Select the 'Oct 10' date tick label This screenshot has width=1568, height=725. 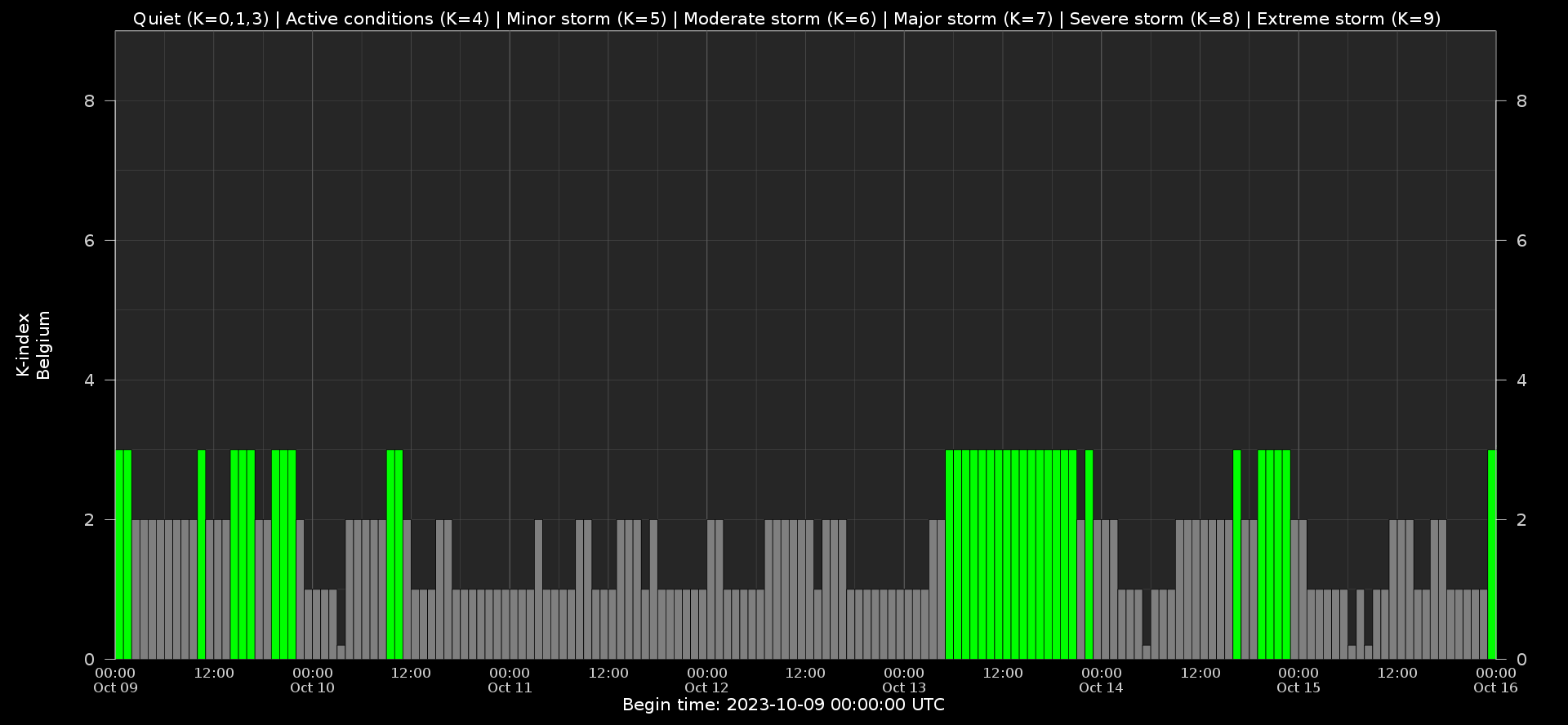(x=312, y=687)
